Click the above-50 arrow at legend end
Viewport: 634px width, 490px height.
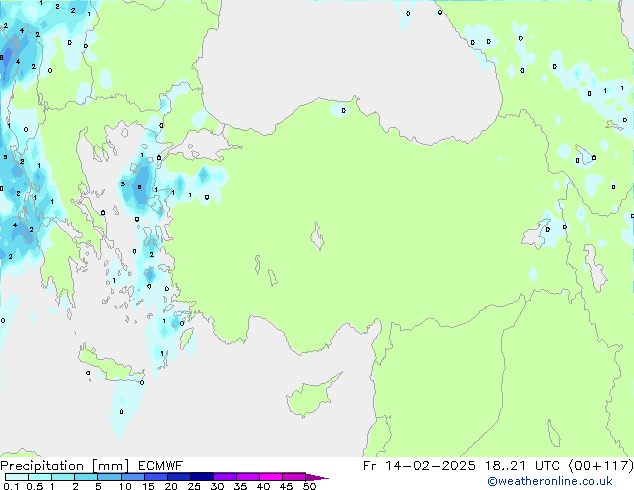pyautogui.click(x=317, y=477)
